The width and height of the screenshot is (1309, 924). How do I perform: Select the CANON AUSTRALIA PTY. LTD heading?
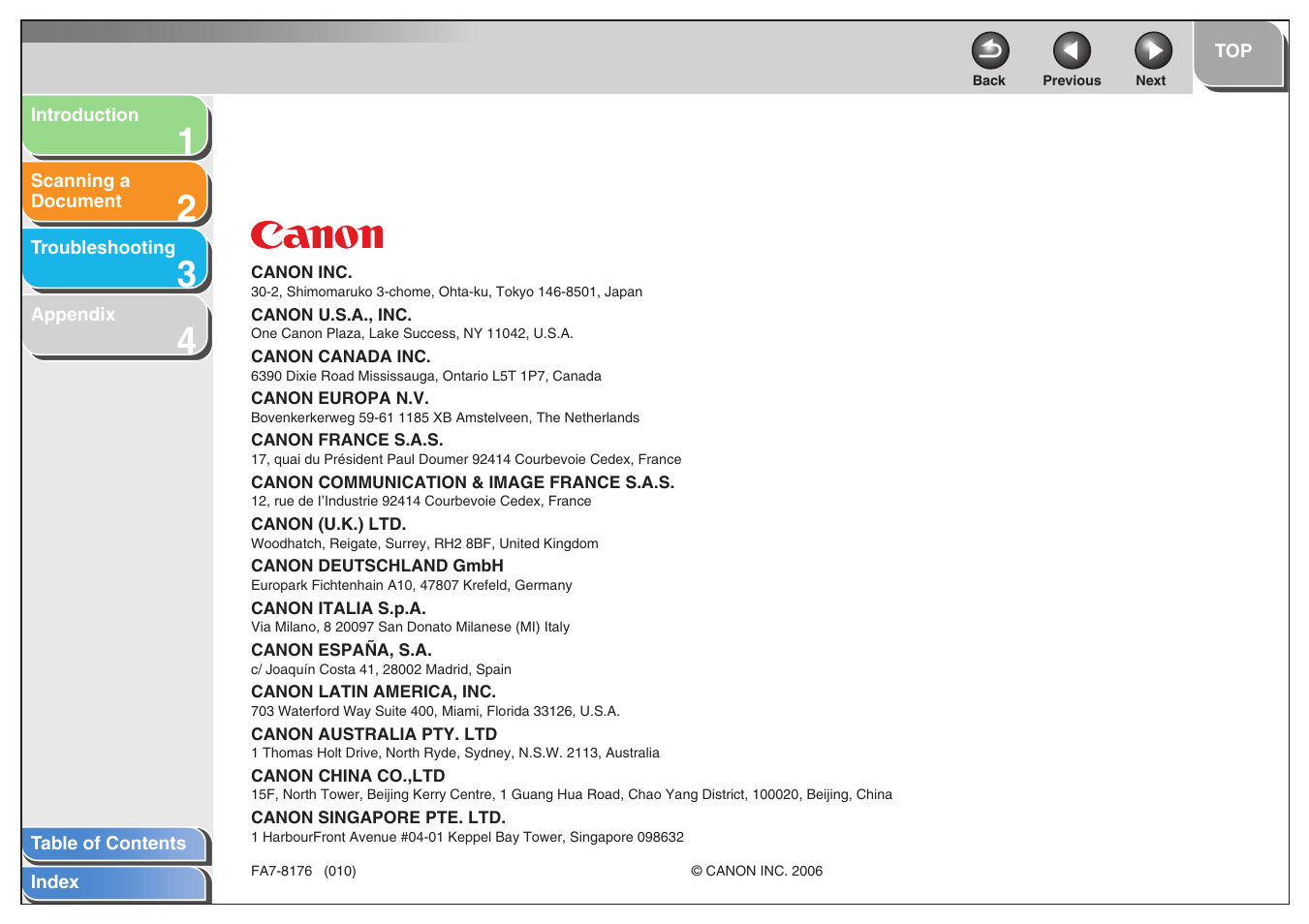[x=374, y=734]
